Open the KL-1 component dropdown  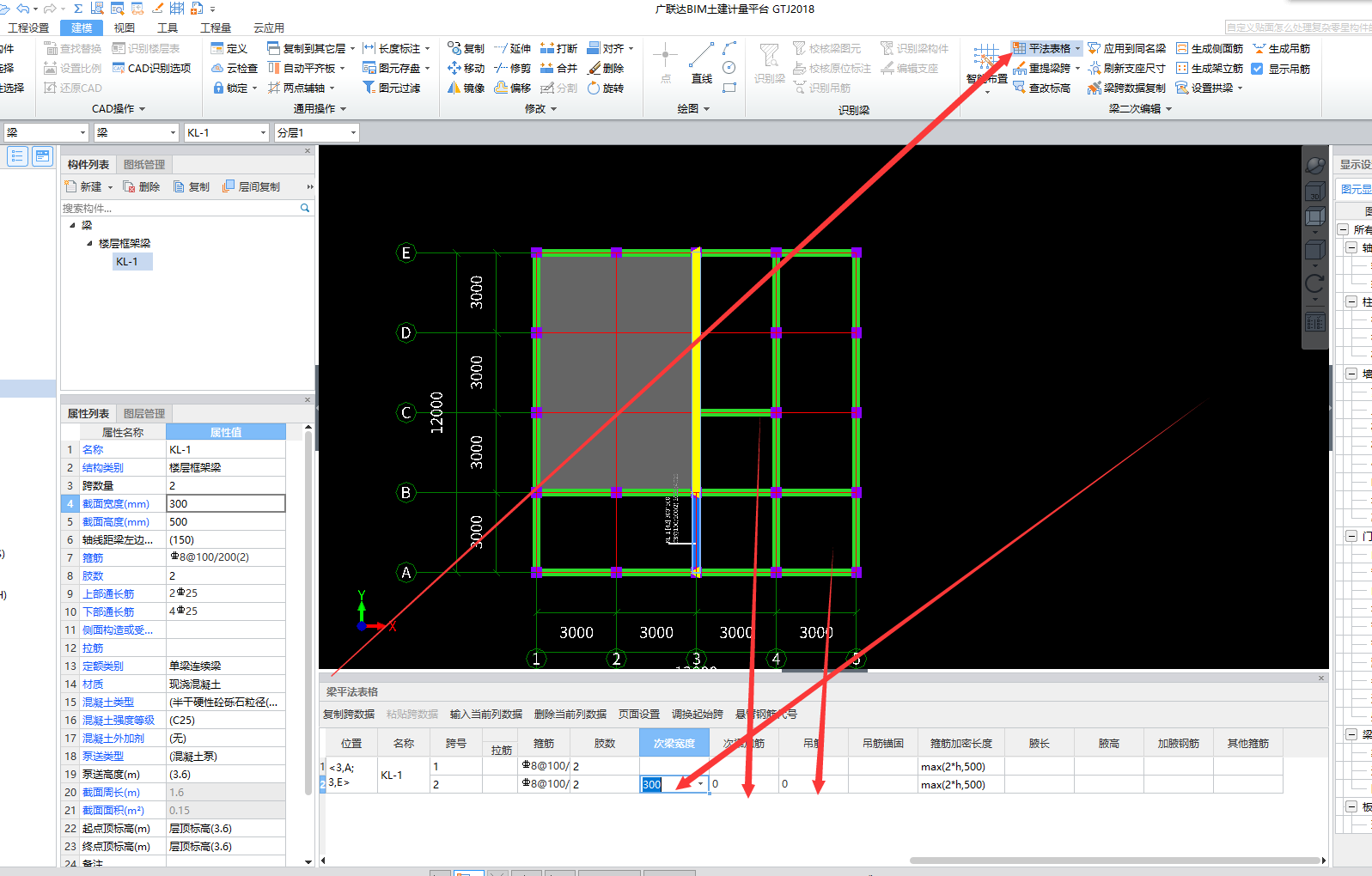pos(264,132)
